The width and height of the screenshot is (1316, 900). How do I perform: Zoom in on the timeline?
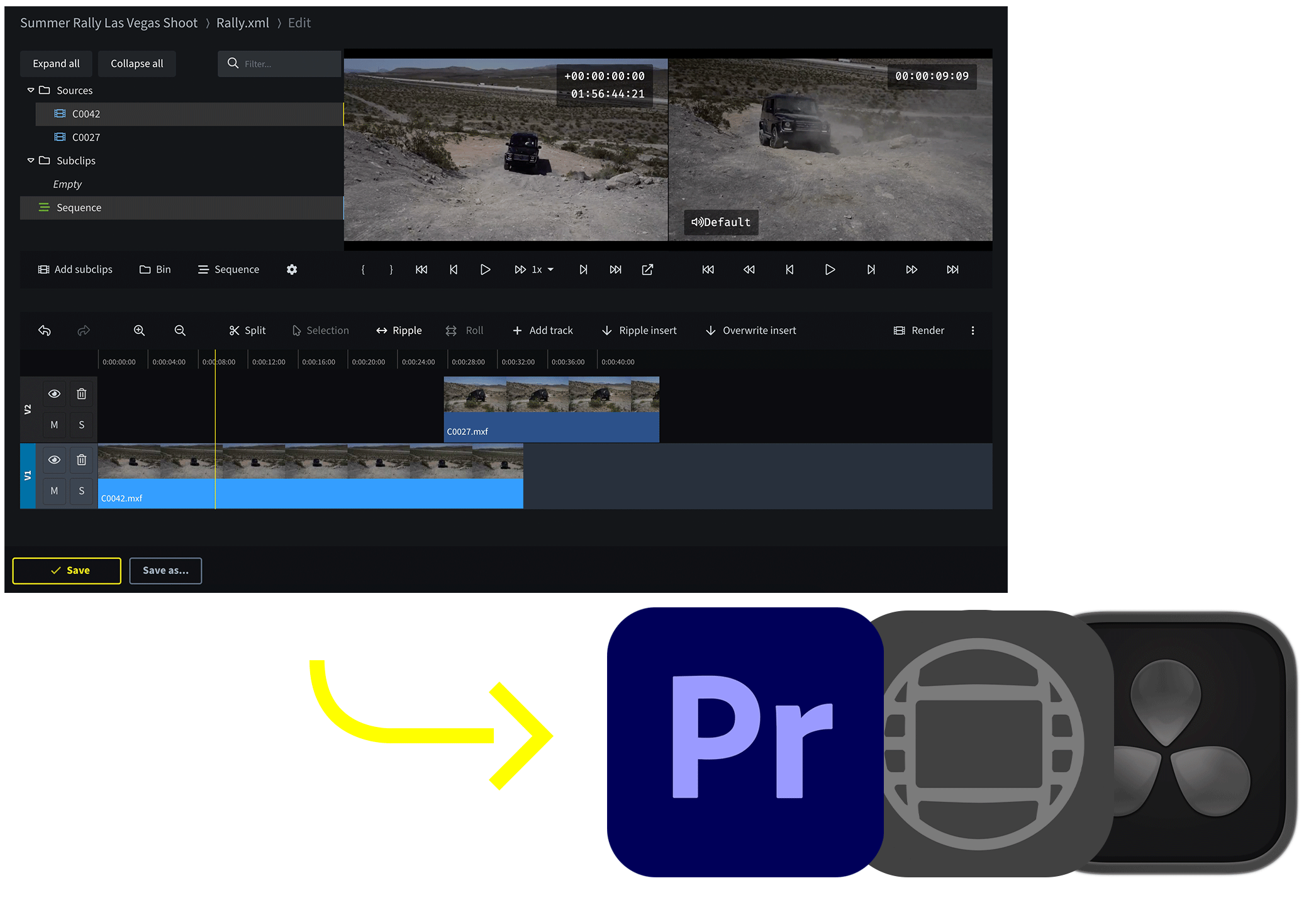(x=139, y=330)
